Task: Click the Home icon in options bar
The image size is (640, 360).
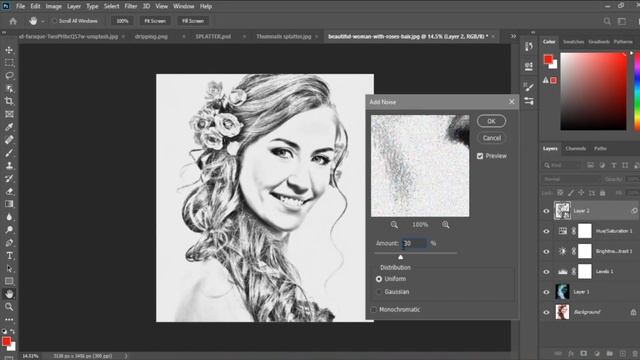Action: tap(13, 21)
